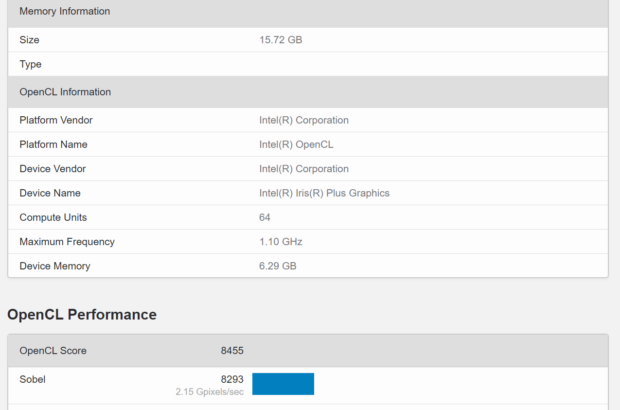Click the Compute Units label
Screen dimensions: 620x410
click(53, 217)
